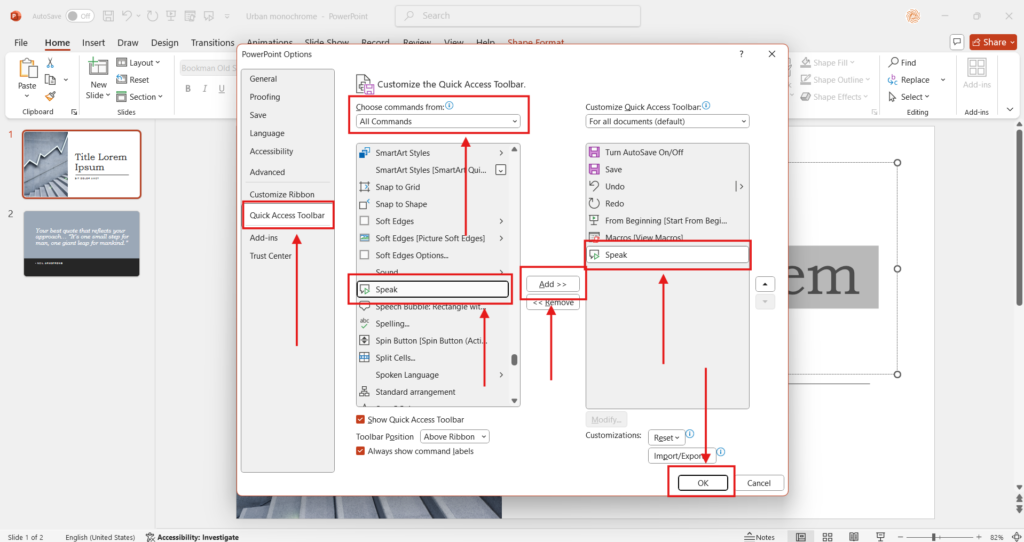Viewport: 1024px width, 542px height.
Task: Toggle Always show command labels checkbox
Action: (361, 451)
